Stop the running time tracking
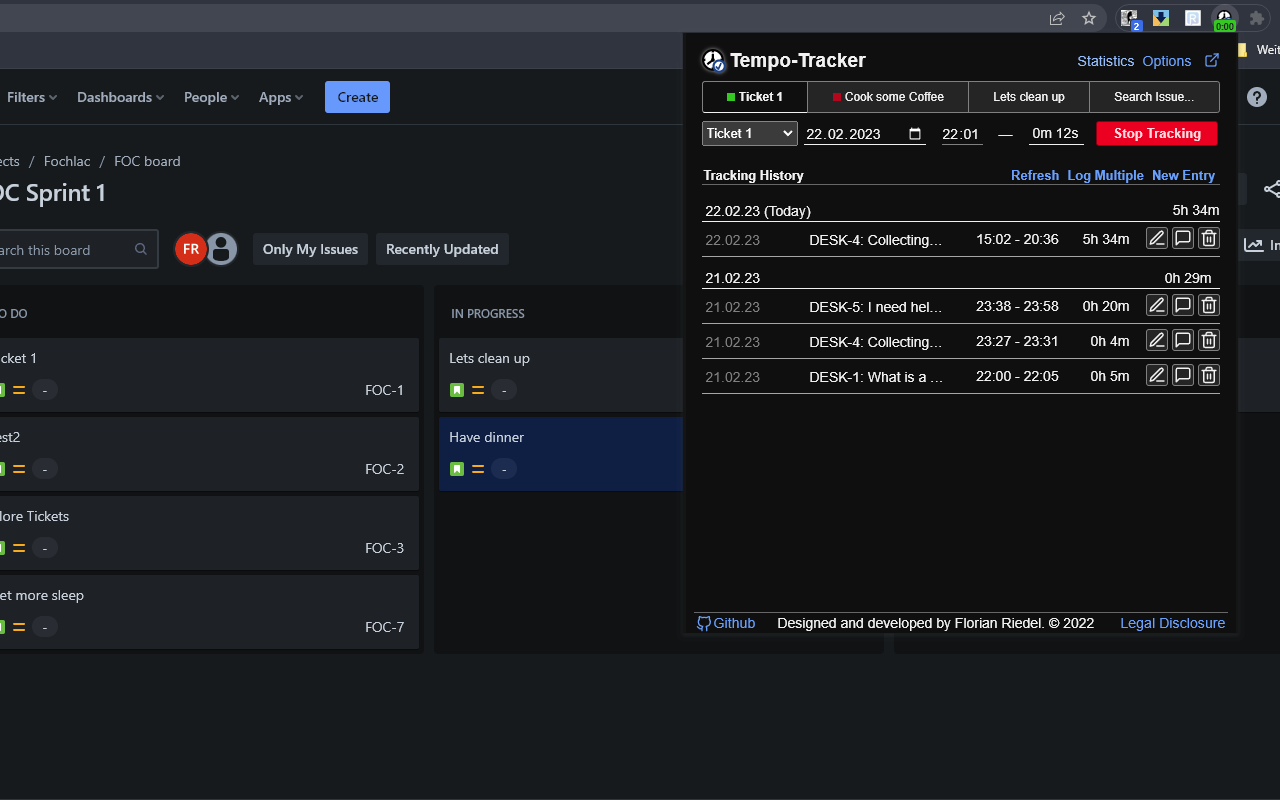This screenshot has width=1280, height=800. coord(1157,133)
